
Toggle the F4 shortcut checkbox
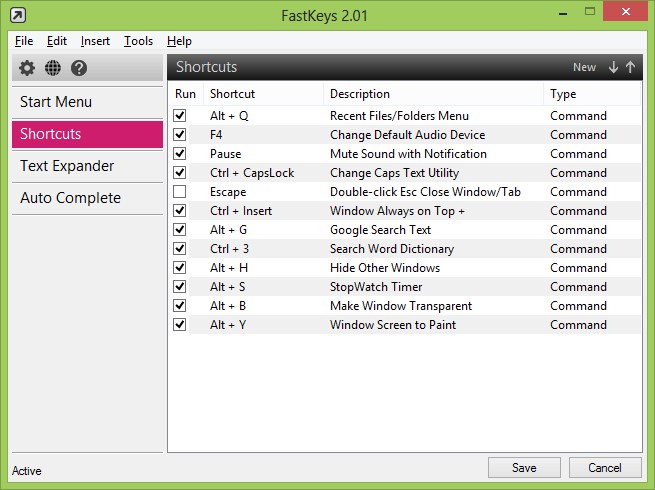180,135
